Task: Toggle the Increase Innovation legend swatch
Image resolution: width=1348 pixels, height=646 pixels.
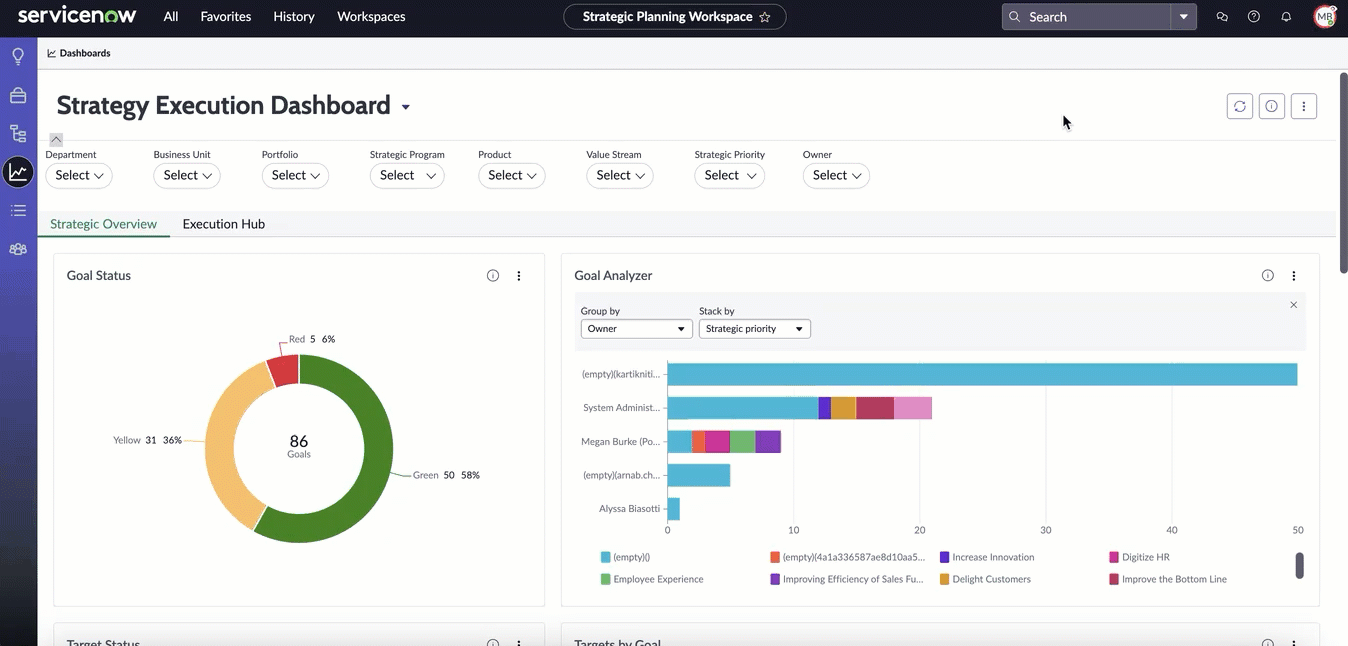Action: 945,557
